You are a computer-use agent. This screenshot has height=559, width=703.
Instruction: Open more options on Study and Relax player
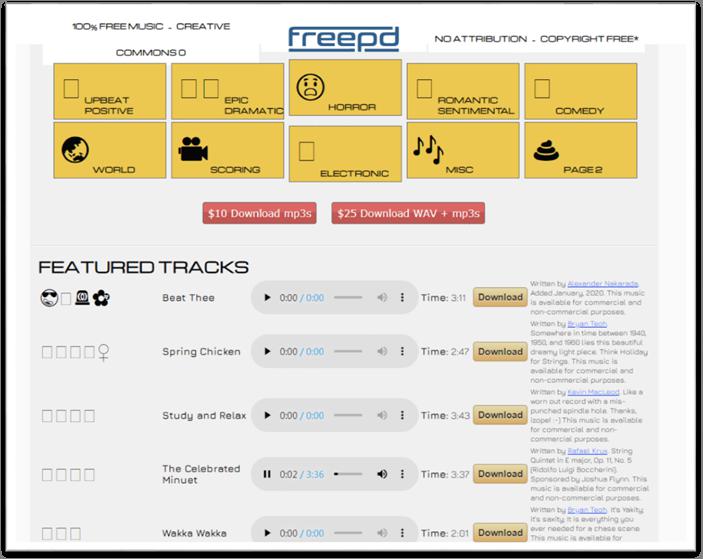point(402,415)
